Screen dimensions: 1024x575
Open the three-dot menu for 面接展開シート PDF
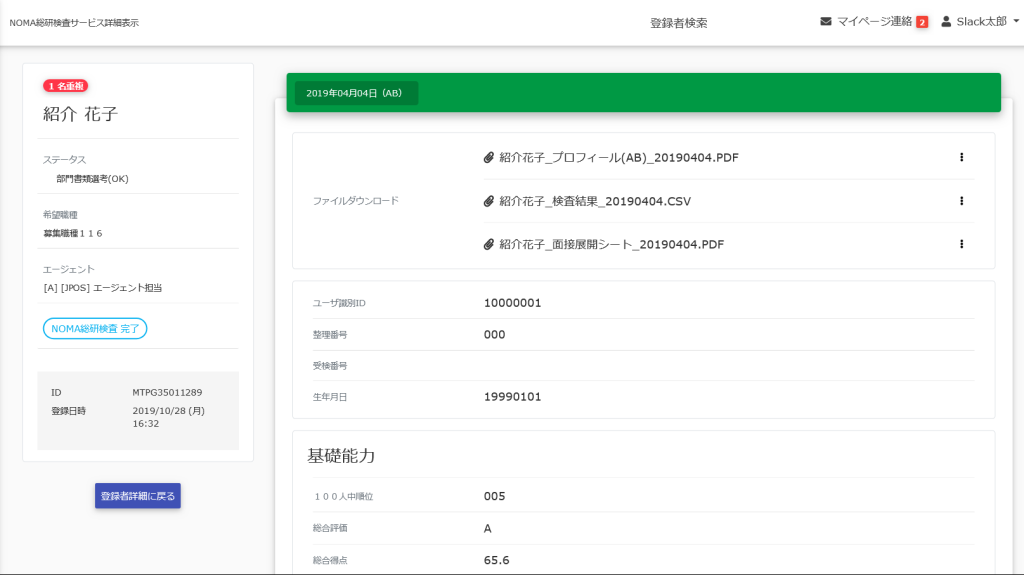961,244
